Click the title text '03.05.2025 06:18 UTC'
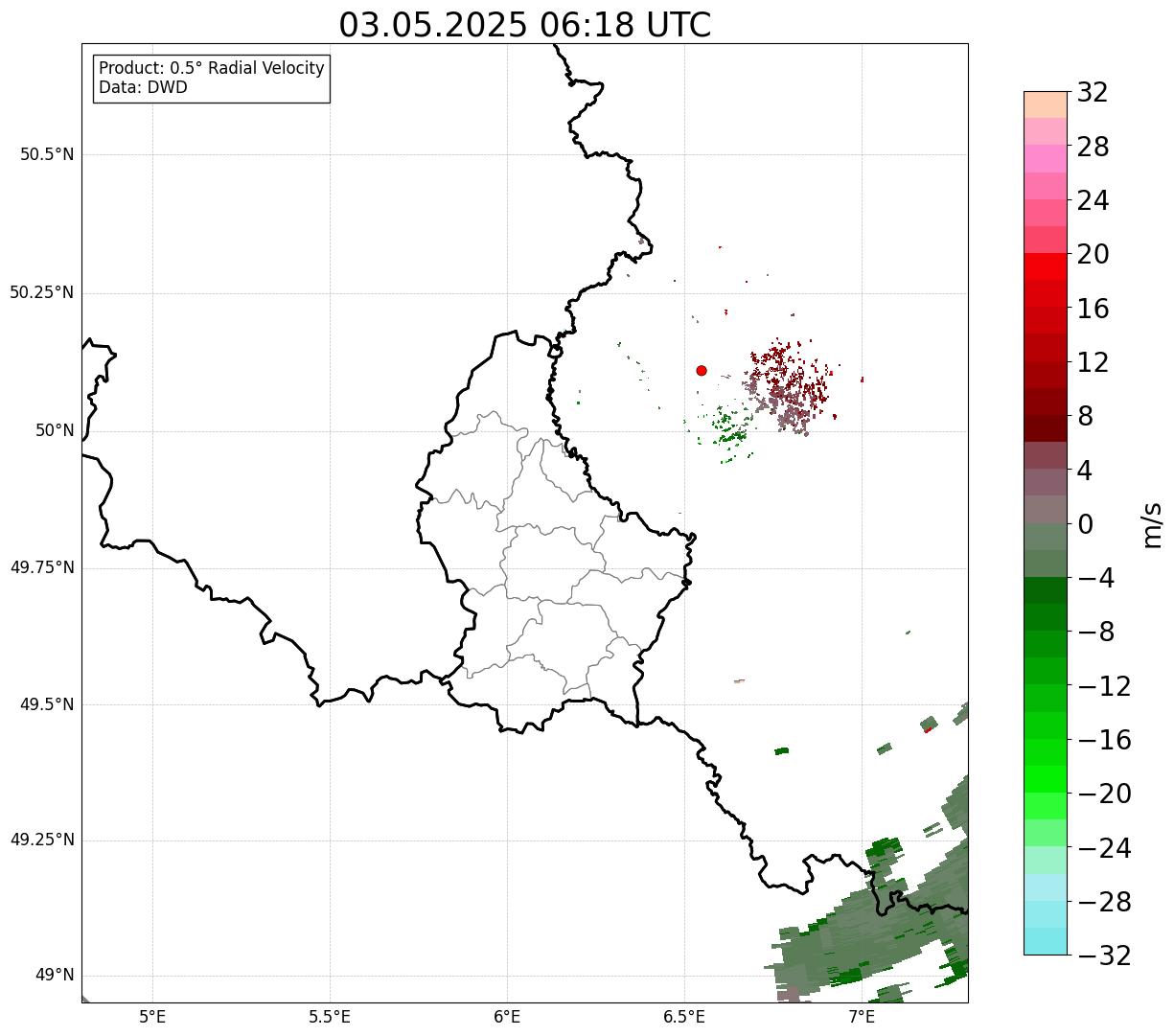The image size is (1174, 1036). coord(524,26)
